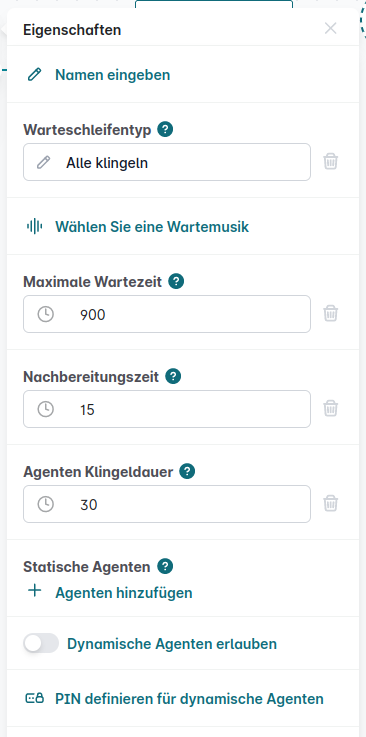This screenshot has height=737, width=366.
Task: Click the waveform icon for Wartemusik
Action: (x=34, y=227)
